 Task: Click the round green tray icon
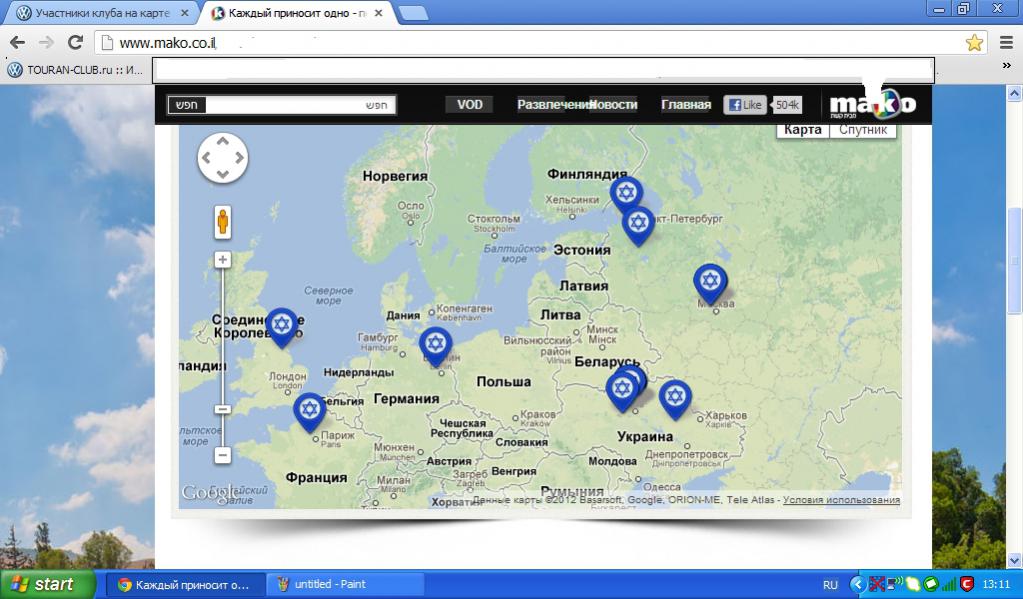(x=931, y=584)
